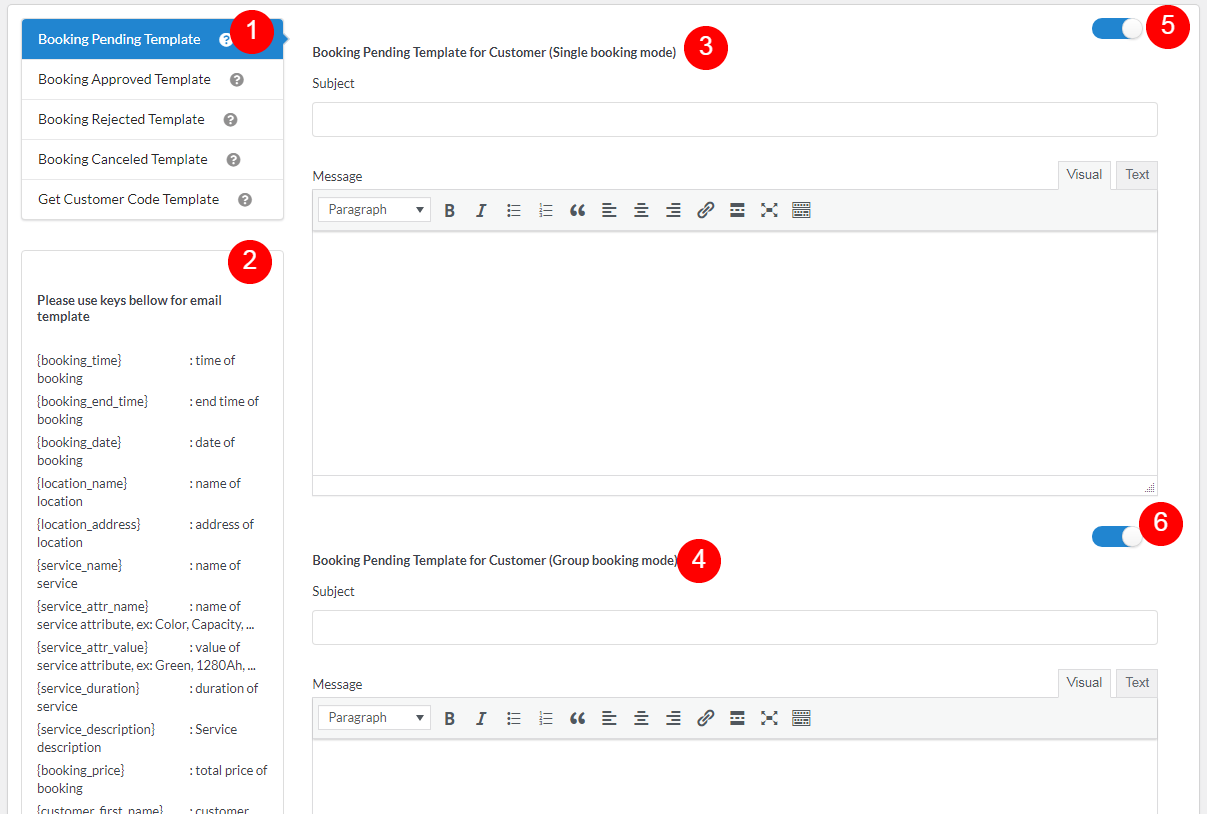The image size is (1207, 814).
Task: Click Blockquote icon in first message editor
Action: pyautogui.click(x=577, y=210)
